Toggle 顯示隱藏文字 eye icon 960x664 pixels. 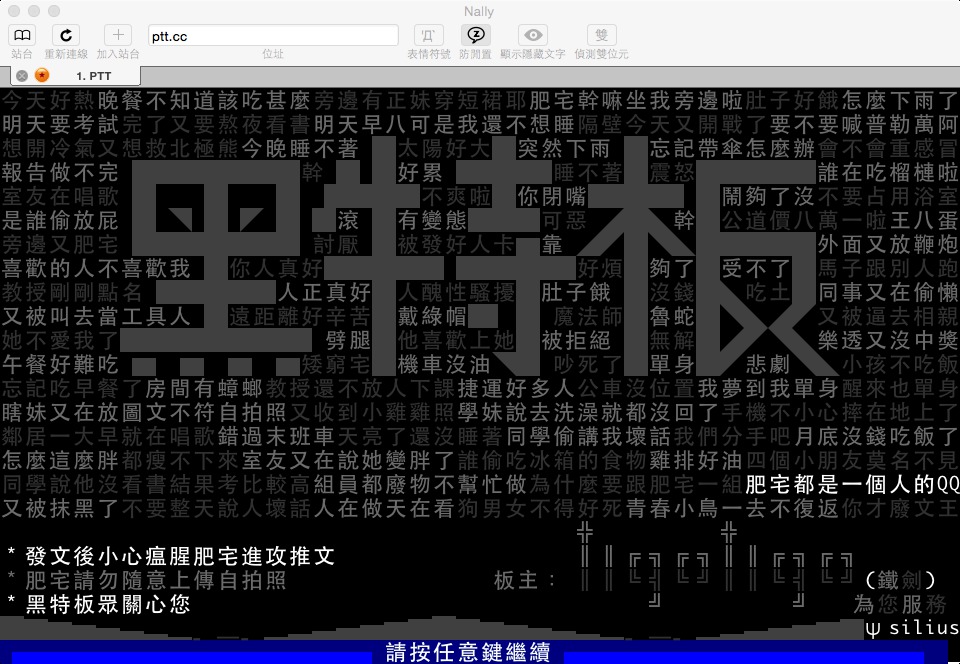point(533,35)
